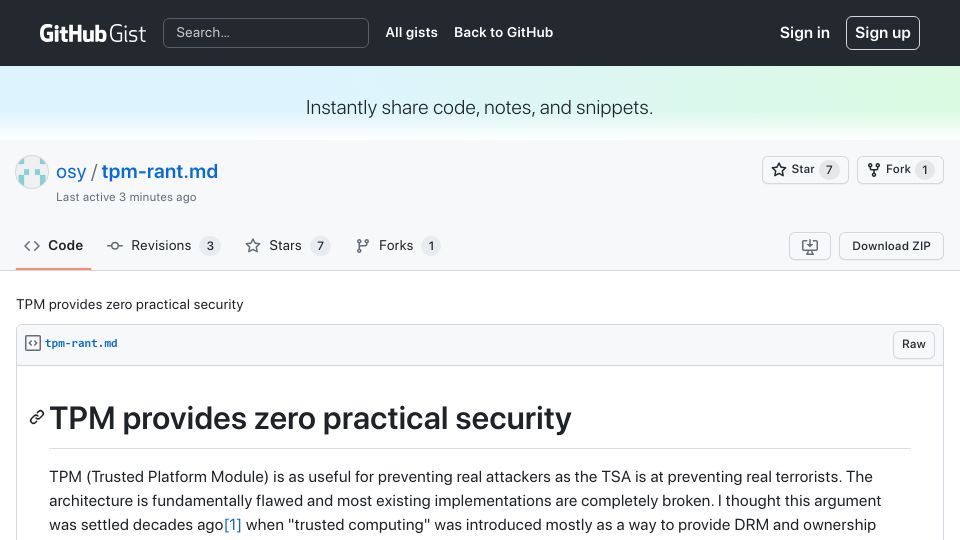Click the star icon in the Stars tab

click(x=253, y=246)
